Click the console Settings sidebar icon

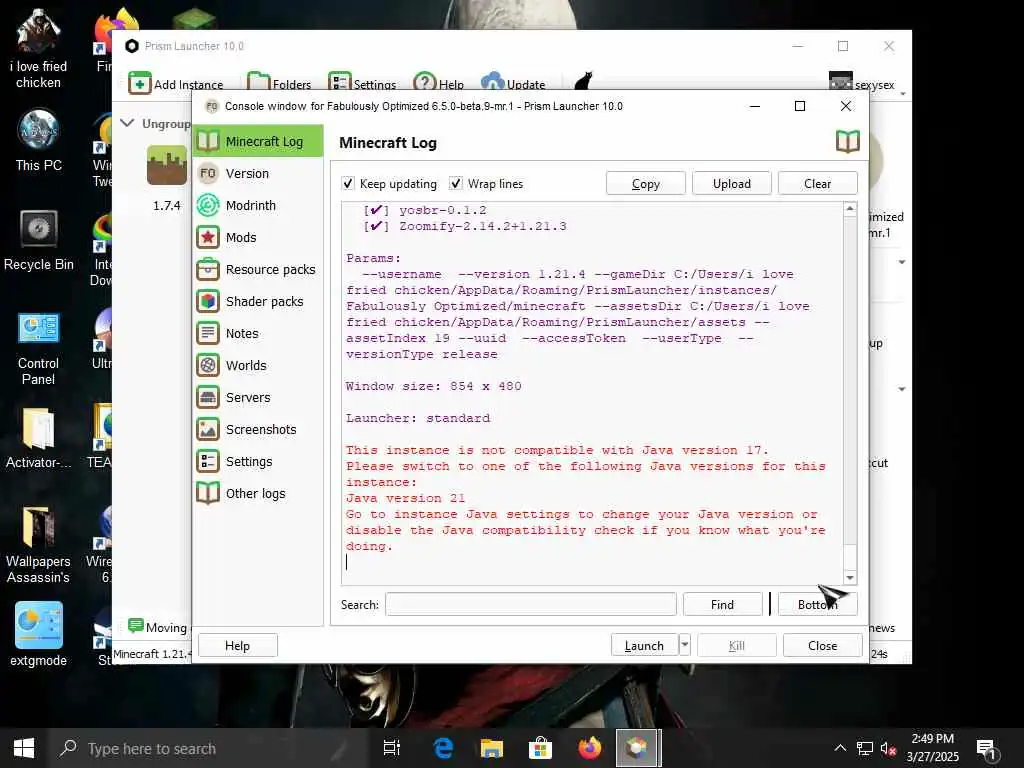(x=208, y=461)
